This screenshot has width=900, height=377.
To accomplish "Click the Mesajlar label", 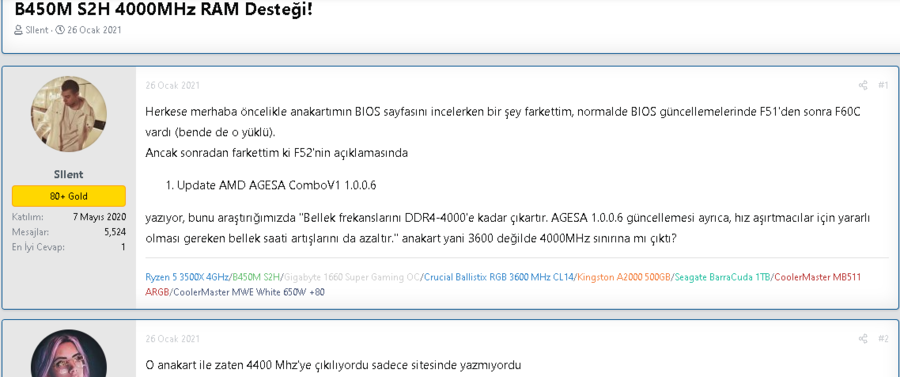I will [30, 232].
